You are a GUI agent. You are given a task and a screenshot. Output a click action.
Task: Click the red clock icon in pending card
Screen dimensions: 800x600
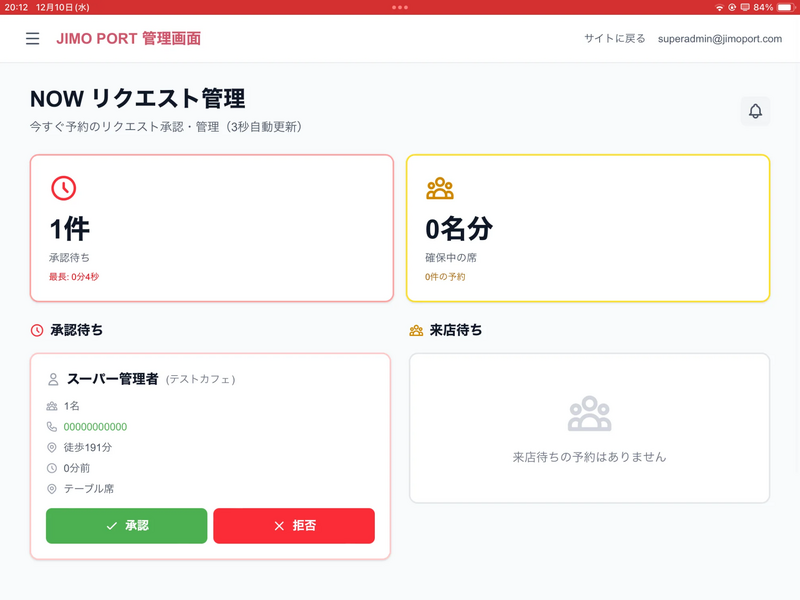click(63, 188)
